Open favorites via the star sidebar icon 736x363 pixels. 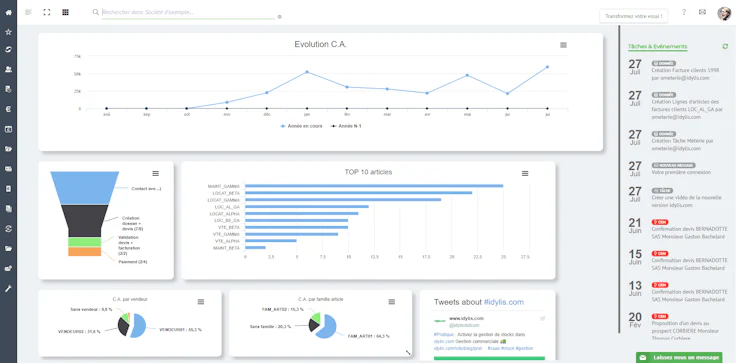8,32
